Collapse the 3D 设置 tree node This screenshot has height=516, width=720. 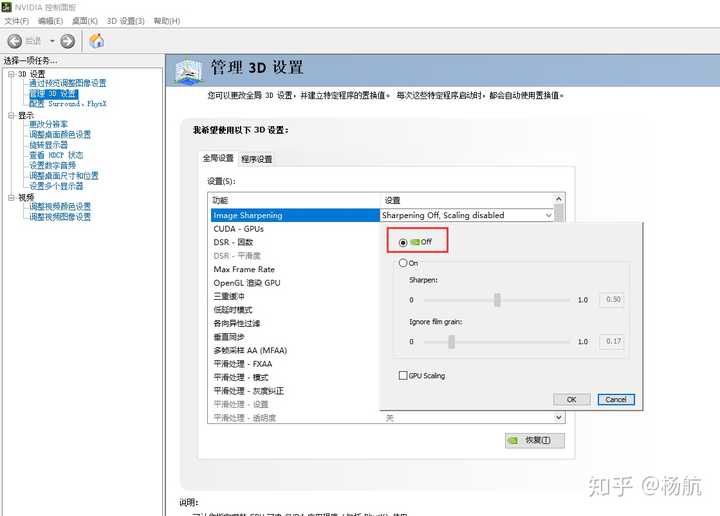[11, 74]
